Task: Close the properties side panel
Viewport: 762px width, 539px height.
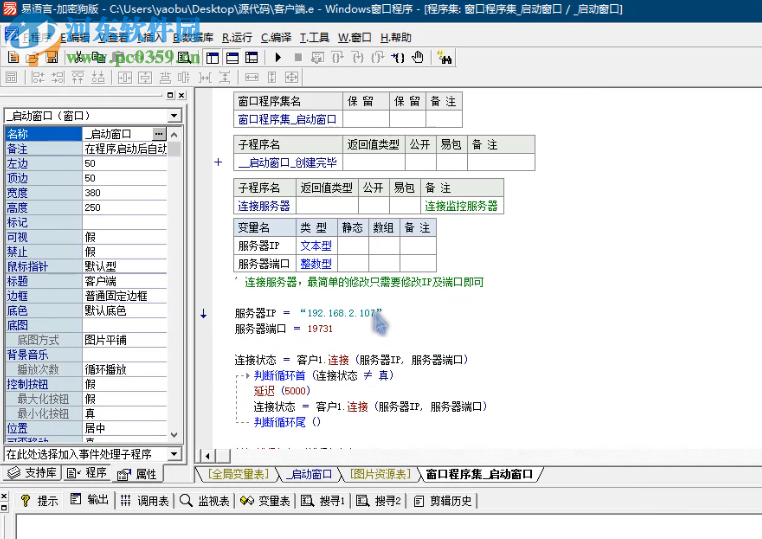Action: pyautogui.click(x=181, y=95)
